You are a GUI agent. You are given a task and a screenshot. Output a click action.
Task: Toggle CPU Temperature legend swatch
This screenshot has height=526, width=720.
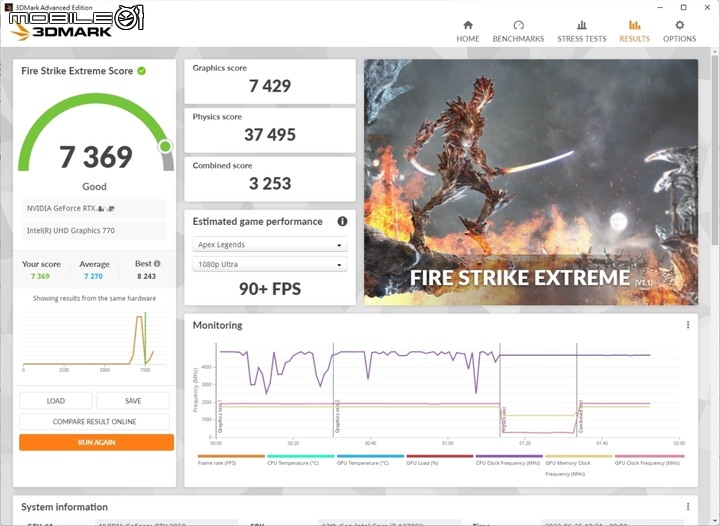point(301,456)
